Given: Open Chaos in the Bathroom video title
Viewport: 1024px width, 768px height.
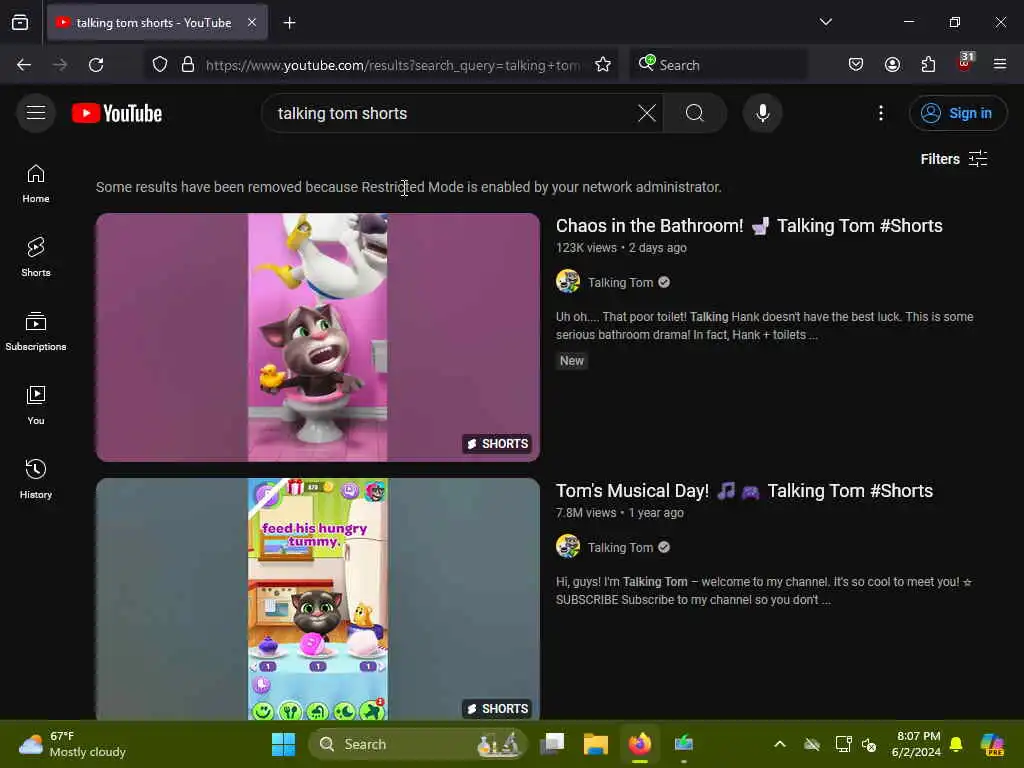Looking at the screenshot, I should (749, 226).
